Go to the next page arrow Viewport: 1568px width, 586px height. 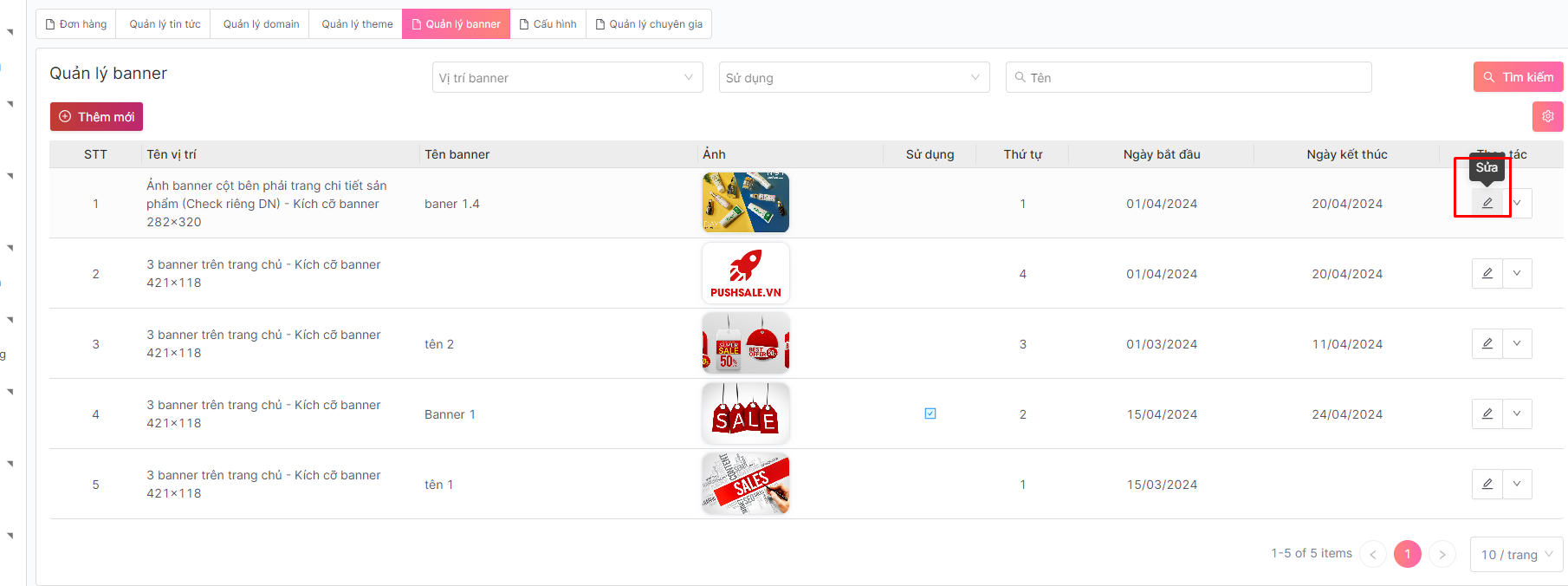tap(1442, 554)
